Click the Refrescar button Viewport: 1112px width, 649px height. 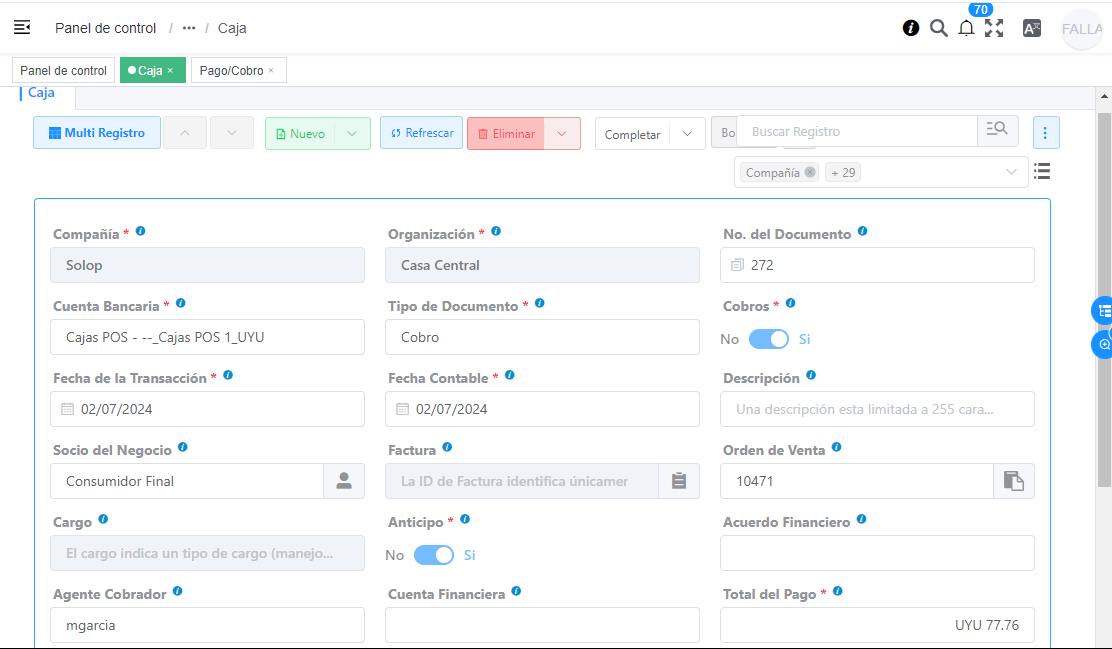pyautogui.click(x=421, y=133)
